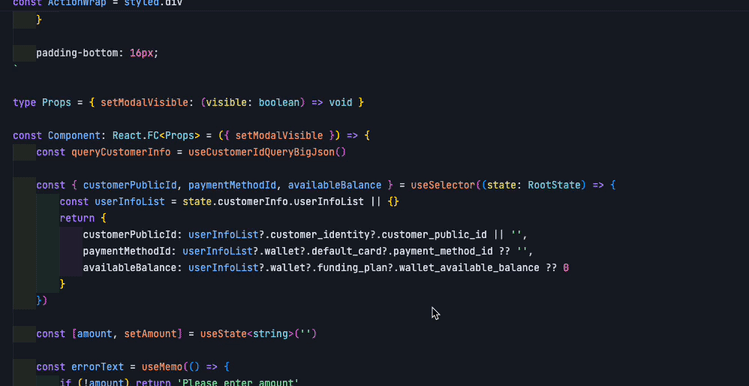Click wallet_available_balance property access
This screenshot has height=386, width=749.
click(469, 268)
